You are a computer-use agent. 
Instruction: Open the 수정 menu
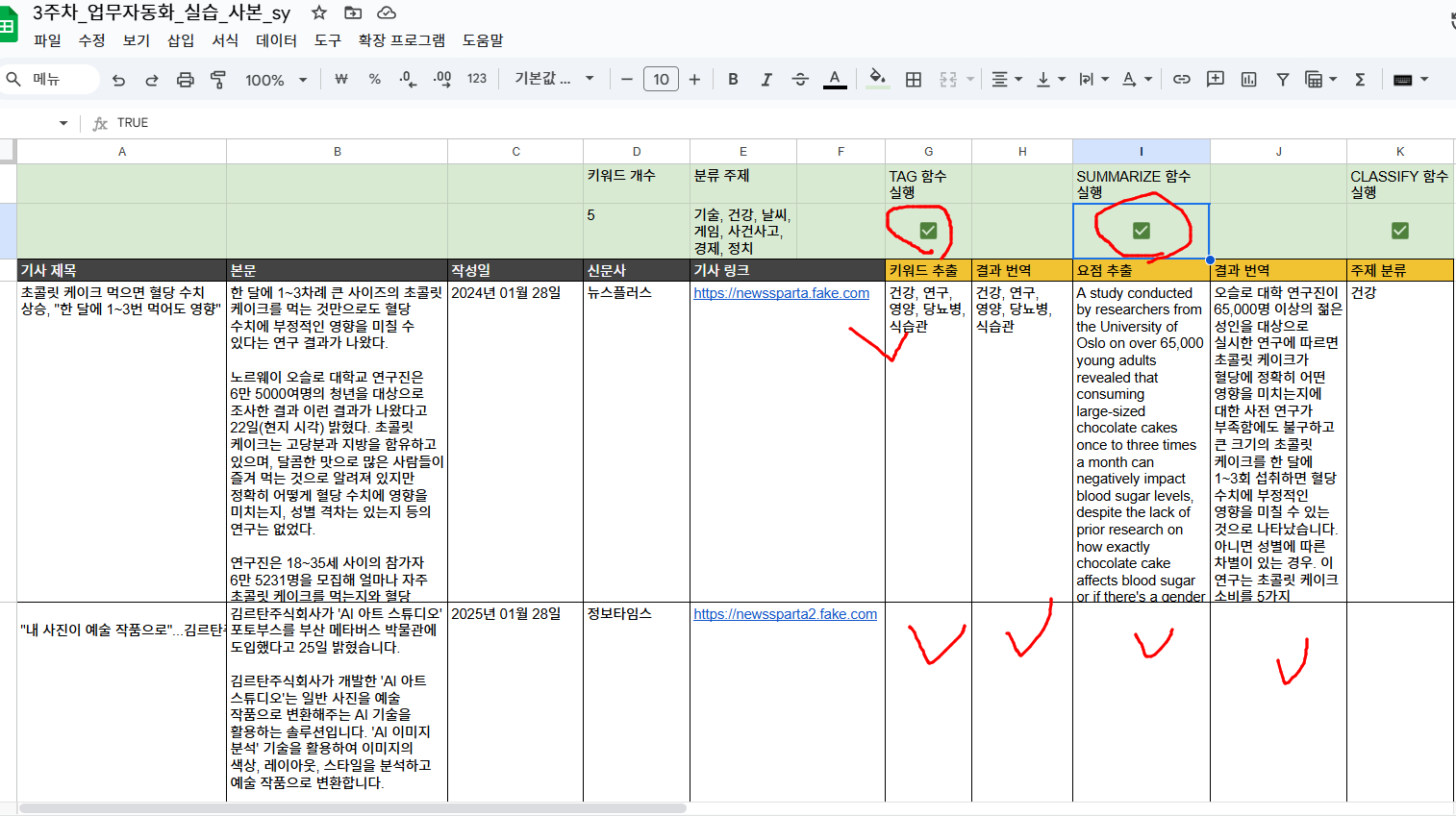pyautogui.click(x=92, y=40)
